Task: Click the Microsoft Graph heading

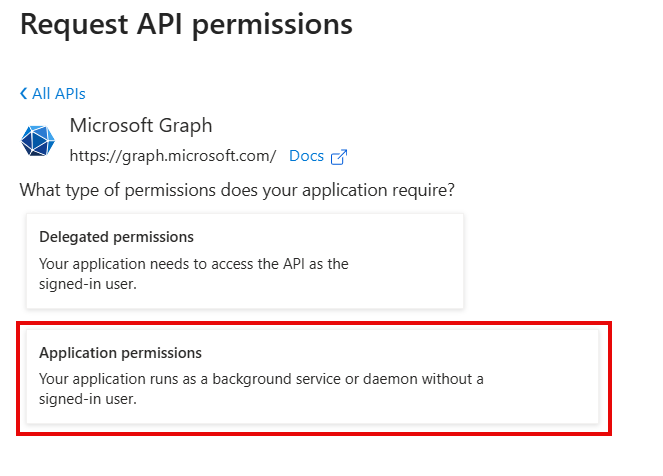Action: tap(141, 126)
